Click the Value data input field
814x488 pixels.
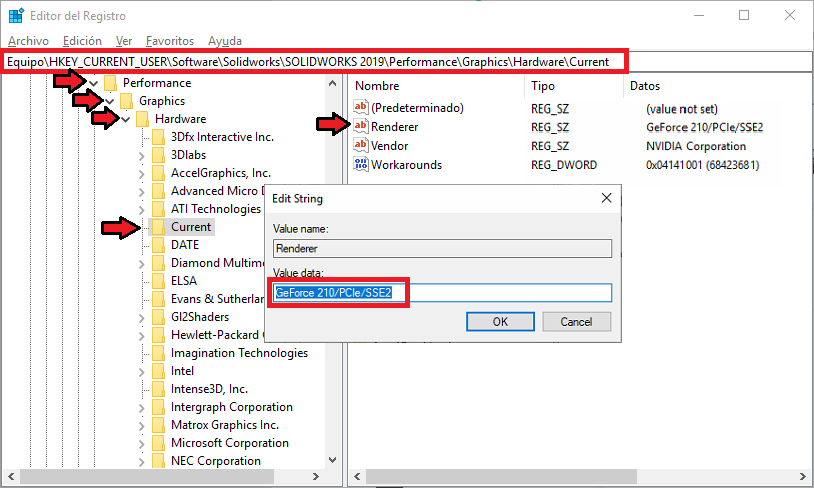pyautogui.click(x=442, y=293)
